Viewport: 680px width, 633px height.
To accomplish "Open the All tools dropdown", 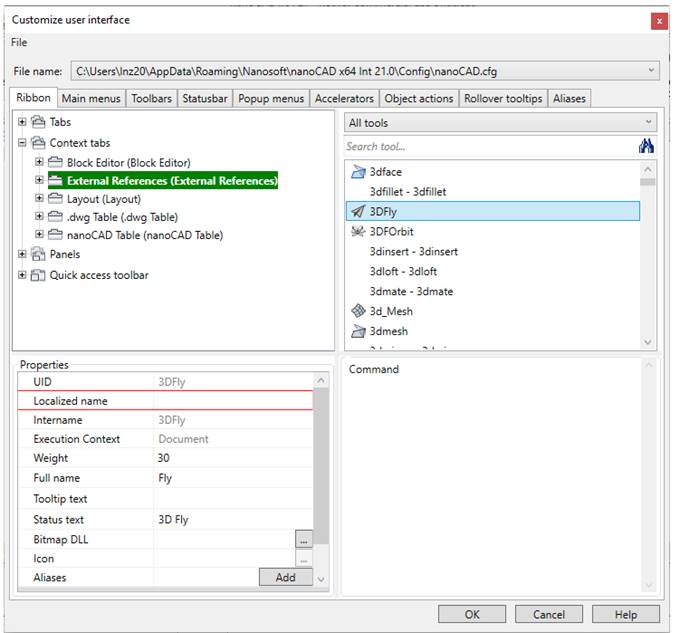I will (x=500, y=123).
